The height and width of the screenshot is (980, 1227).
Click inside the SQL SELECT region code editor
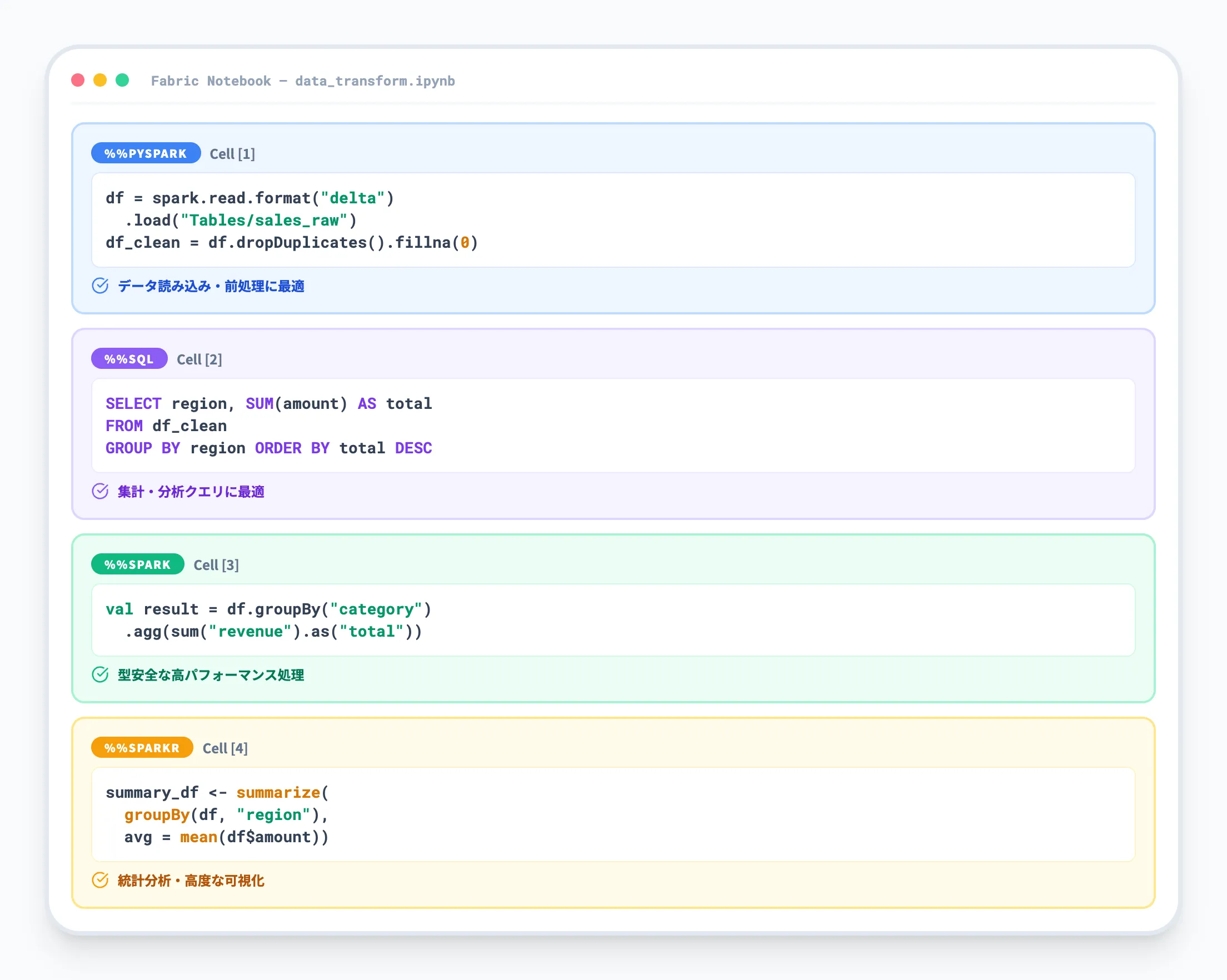point(612,426)
